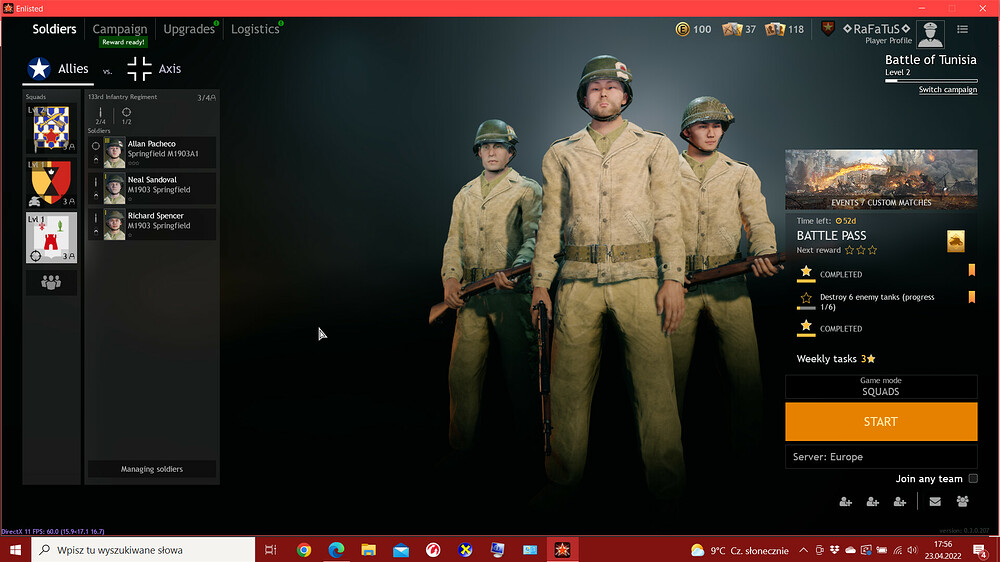Open the notification center icon
This screenshot has height=562, width=1000.
pyautogui.click(x=980, y=550)
